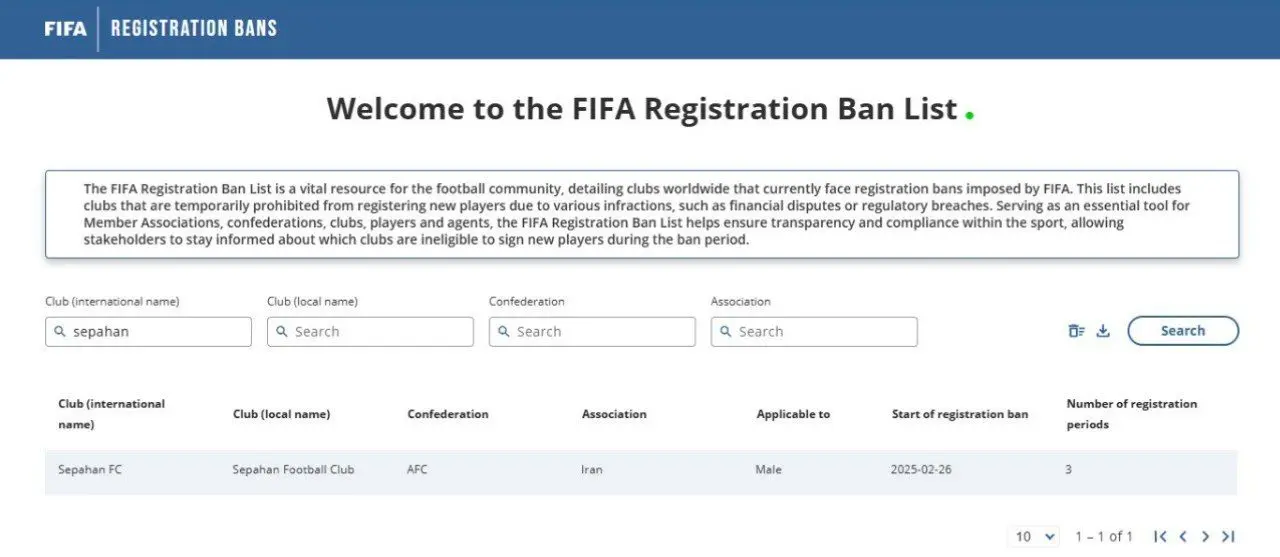Screen dimensions: 1280x557
Task: Click the download list icon
Action: 1103,331
